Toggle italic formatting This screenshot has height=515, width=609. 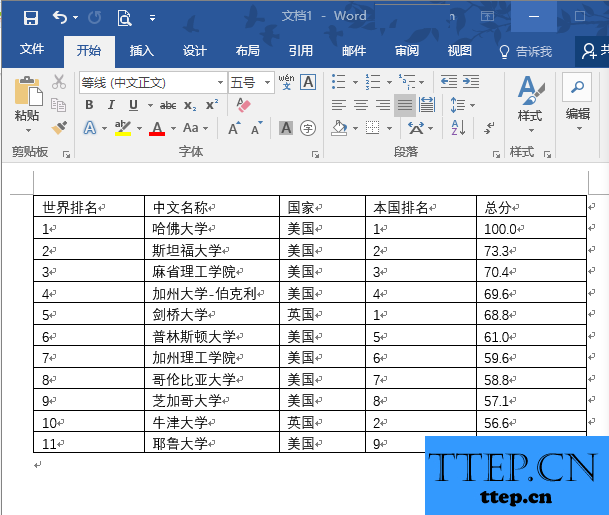click(111, 105)
